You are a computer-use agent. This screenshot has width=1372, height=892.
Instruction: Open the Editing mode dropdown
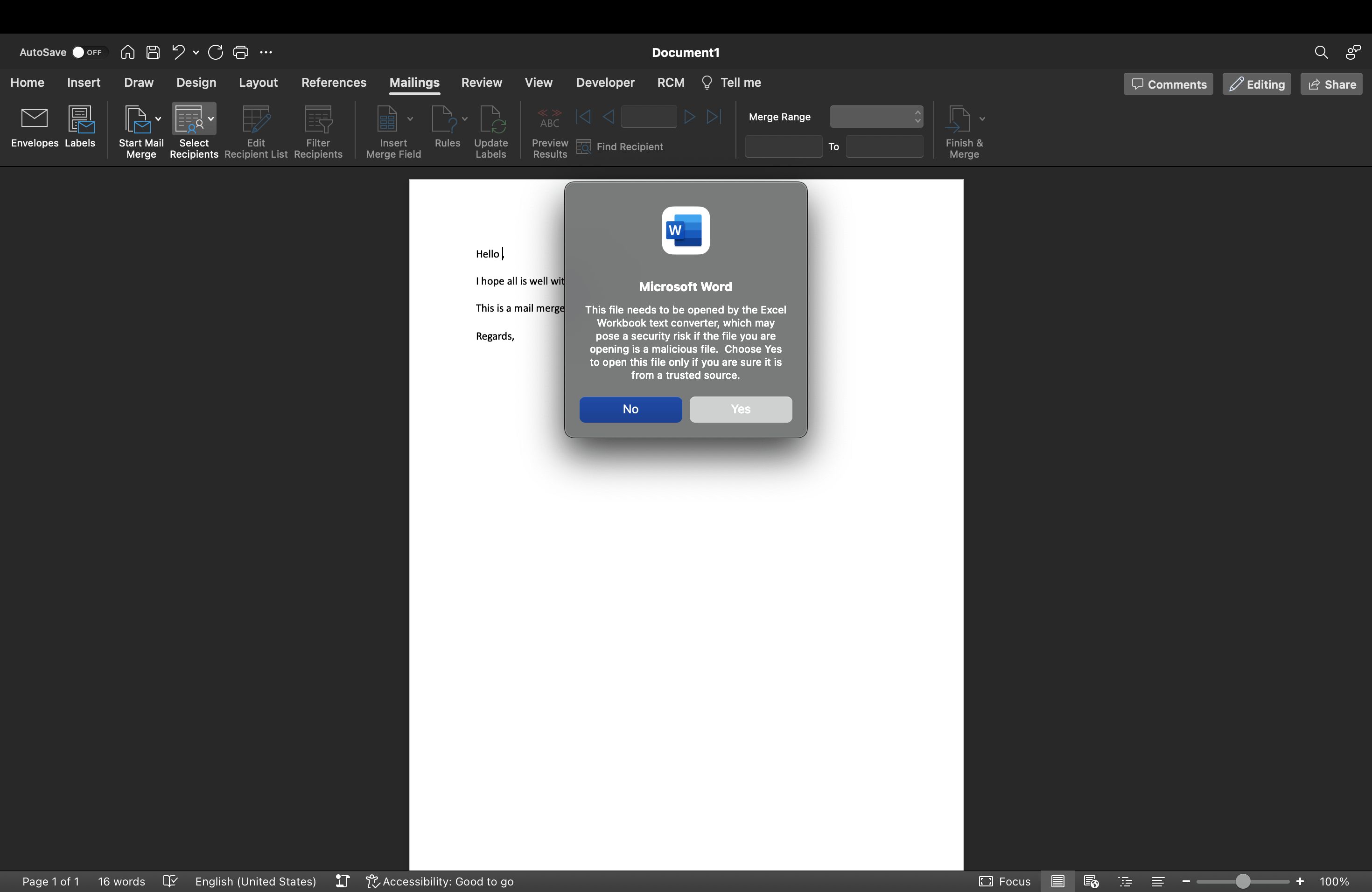pos(1257,84)
